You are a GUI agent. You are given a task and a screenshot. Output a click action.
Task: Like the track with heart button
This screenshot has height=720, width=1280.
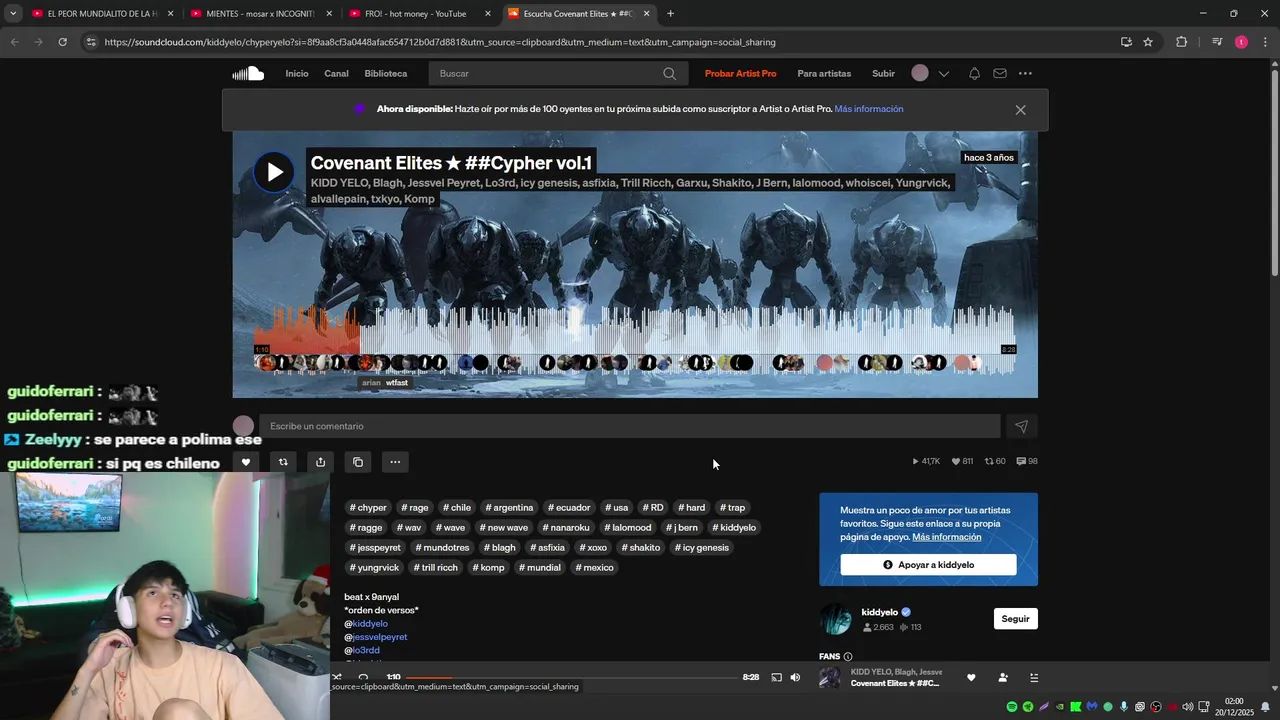tap(246, 462)
